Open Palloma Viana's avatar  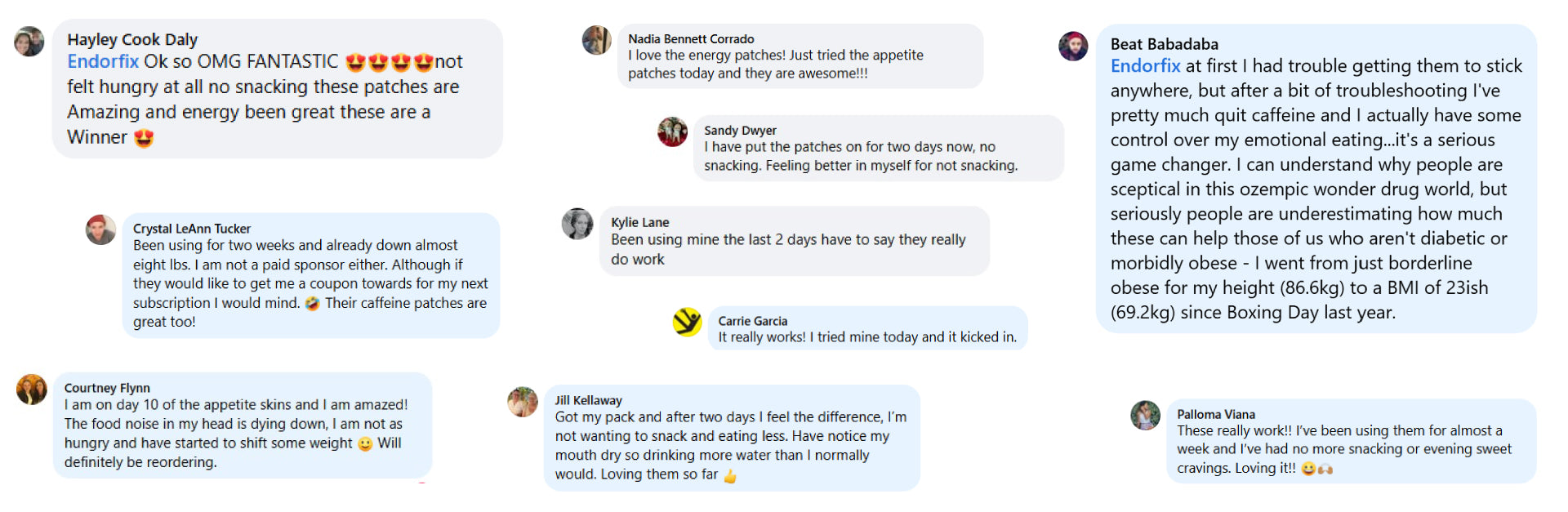(1145, 416)
